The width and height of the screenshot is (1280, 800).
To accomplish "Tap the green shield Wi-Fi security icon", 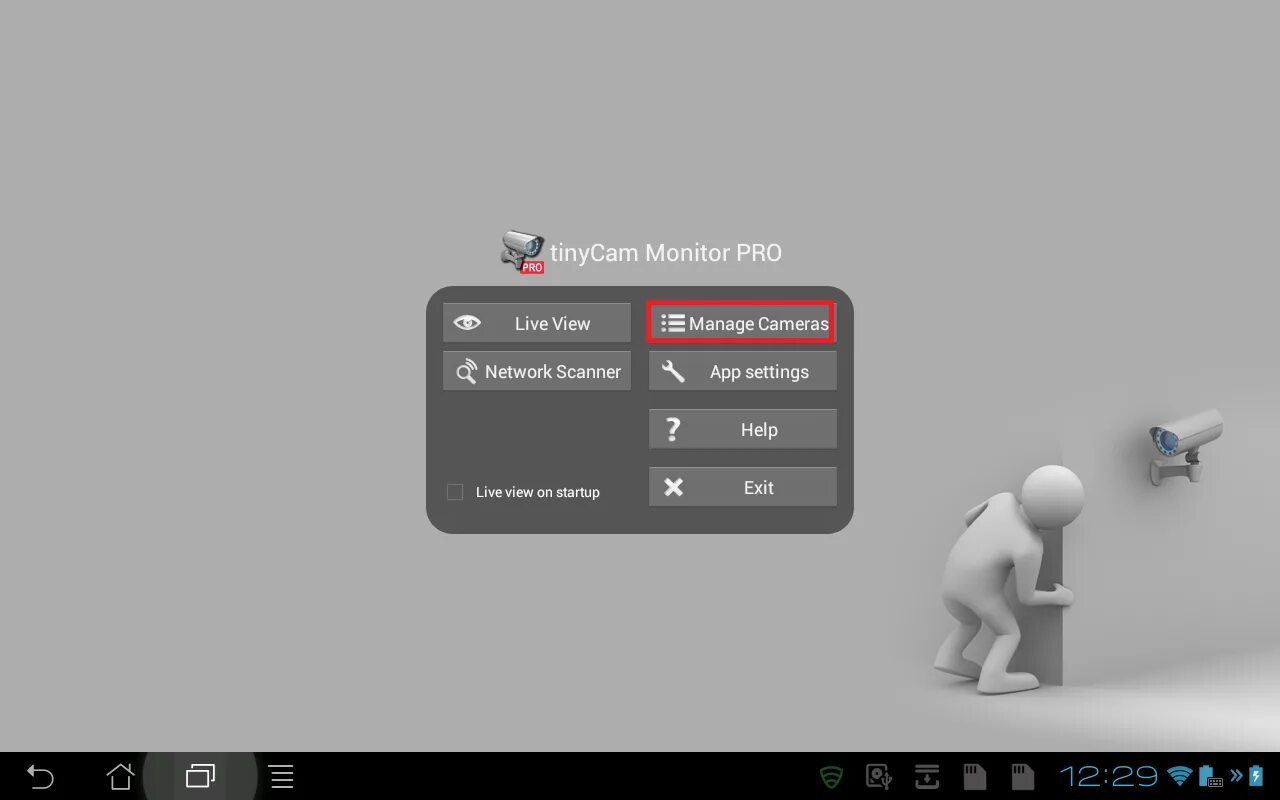I will click(x=831, y=777).
